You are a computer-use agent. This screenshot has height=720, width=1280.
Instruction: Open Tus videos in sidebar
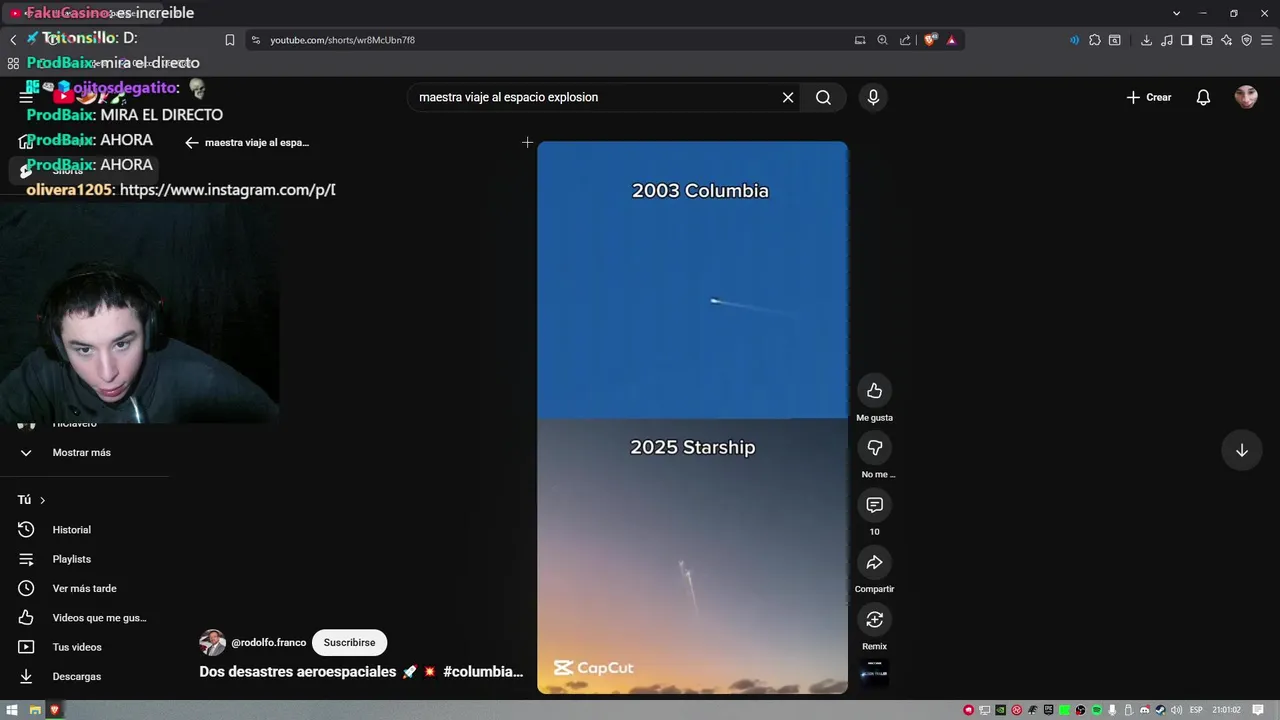[77, 647]
